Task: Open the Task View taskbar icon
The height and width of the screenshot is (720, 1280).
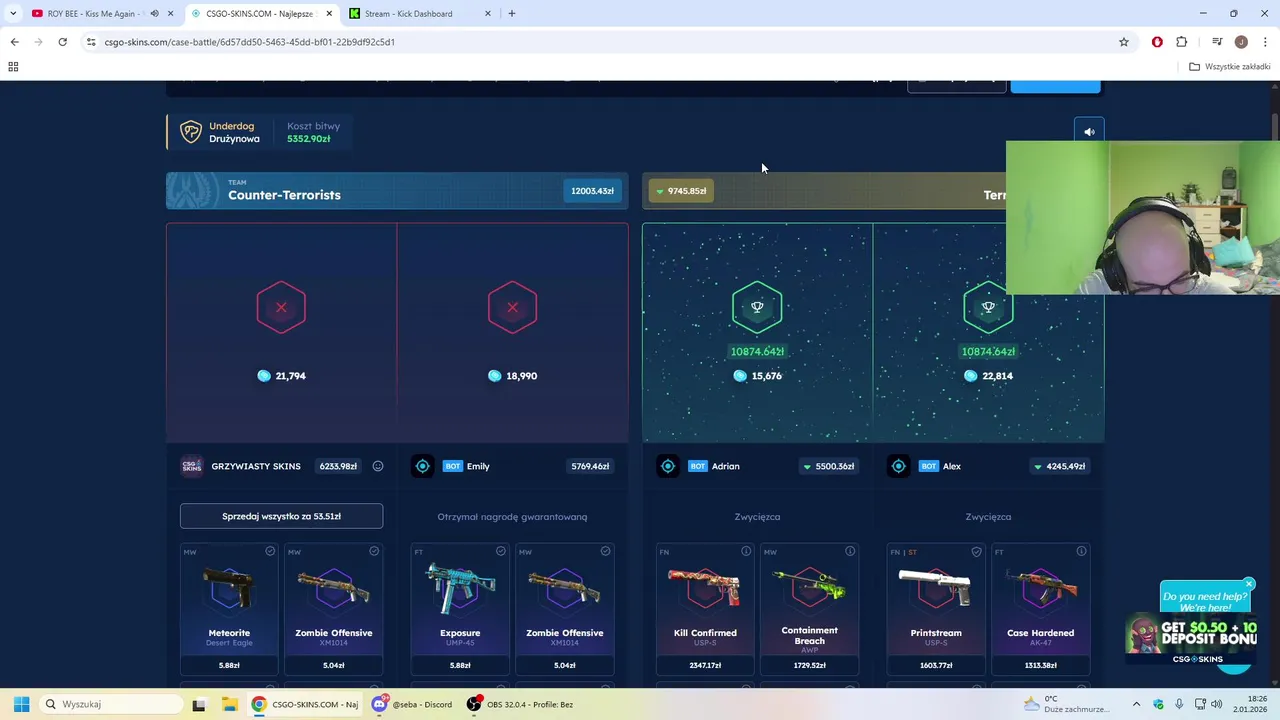Action: pyautogui.click(x=199, y=704)
